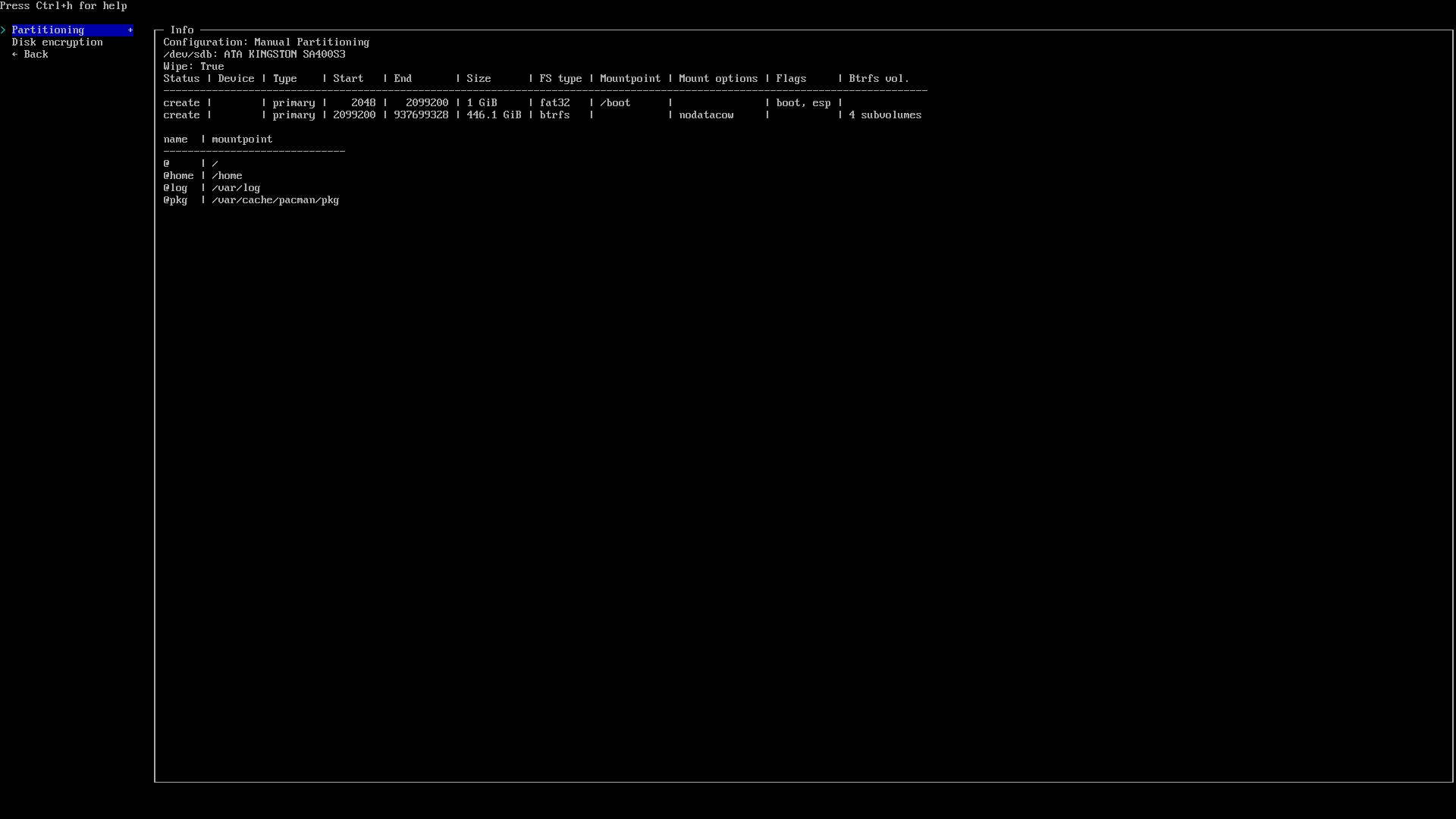This screenshot has width=1456, height=819.
Task: Click the 'Wipe: True' setting line
Action: [193, 67]
